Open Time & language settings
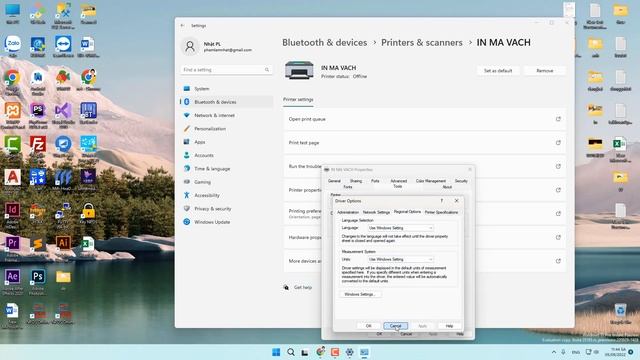This screenshot has width=640, height=360. 227,169
